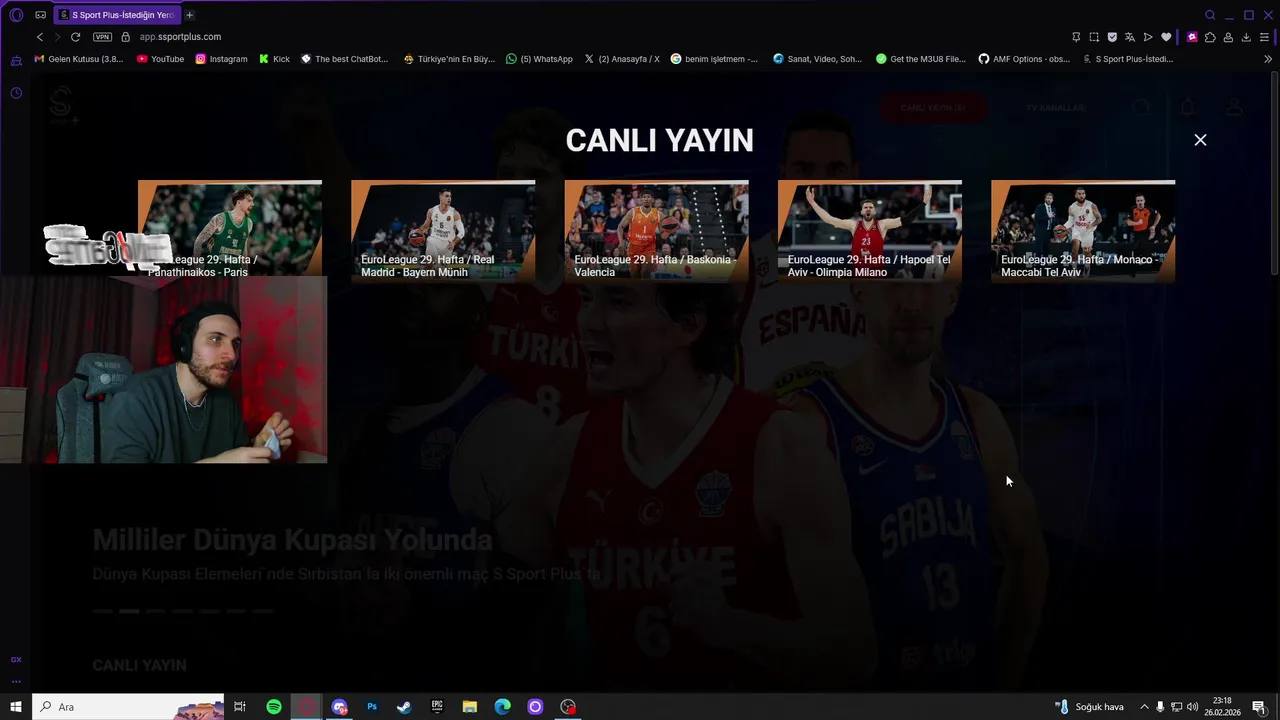Screen dimensions: 1280x720
Task: Open Spotify from the taskbar
Action: tap(274, 707)
